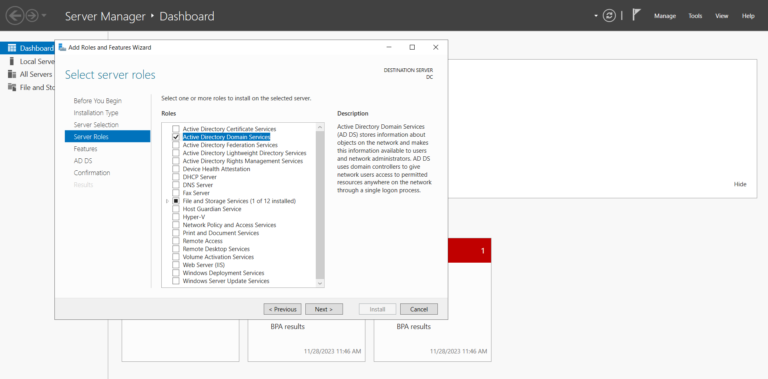Toggle File and Storage Services checkbox
This screenshot has width=768, height=379.
pyautogui.click(x=176, y=201)
